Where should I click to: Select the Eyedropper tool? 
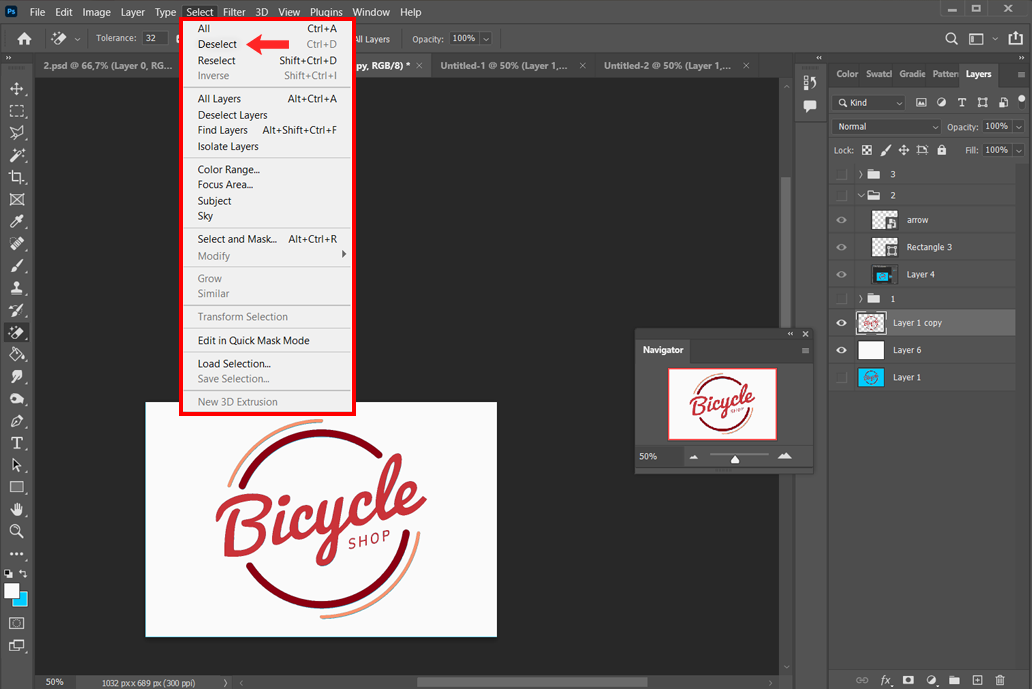[17, 221]
